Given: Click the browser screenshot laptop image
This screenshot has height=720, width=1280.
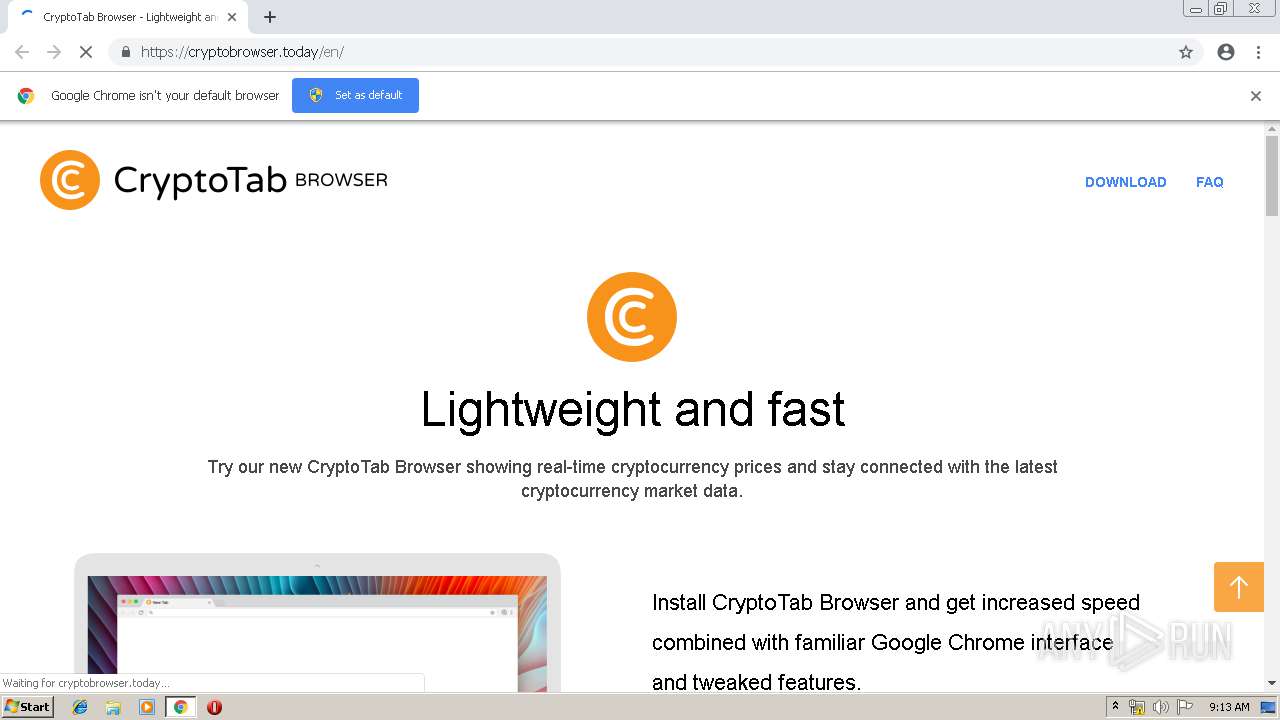Looking at the screenshot, I should coord(317,622).
